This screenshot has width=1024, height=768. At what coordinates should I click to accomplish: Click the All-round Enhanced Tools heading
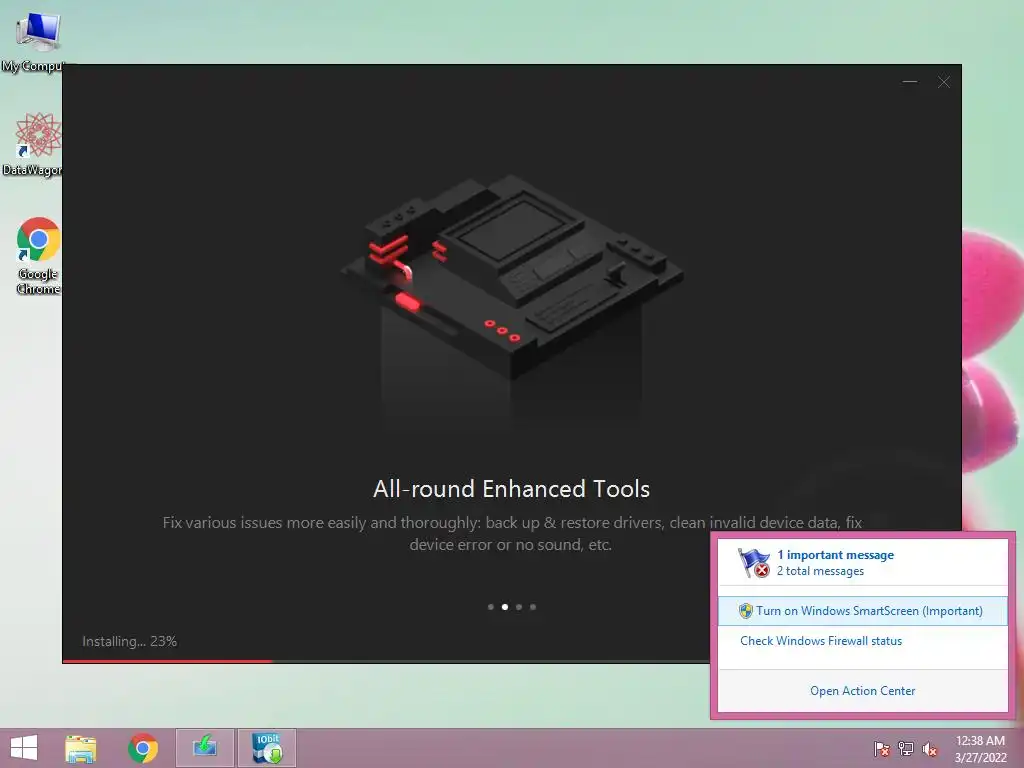click(x=511, y=488)
